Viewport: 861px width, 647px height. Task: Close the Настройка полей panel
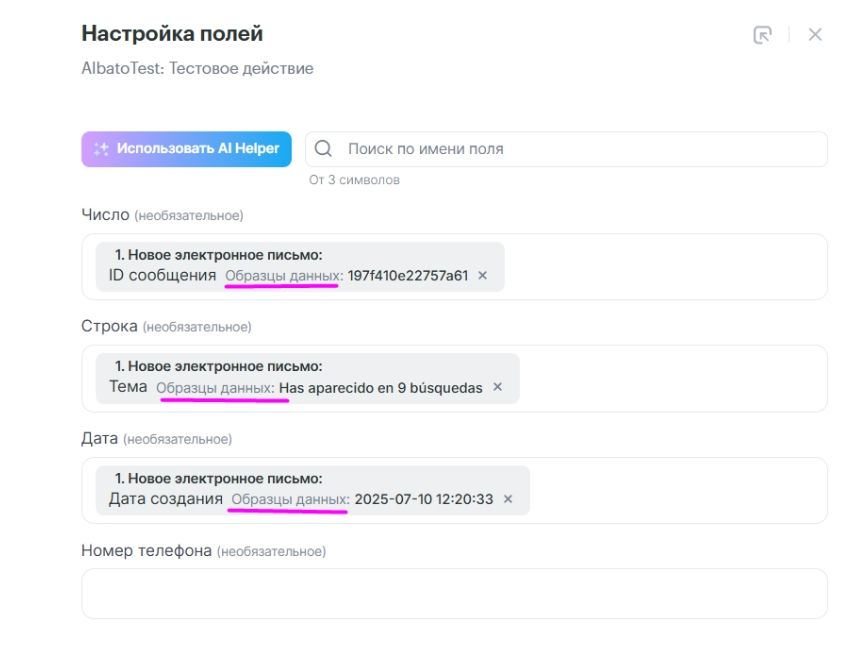pos(815,35)
